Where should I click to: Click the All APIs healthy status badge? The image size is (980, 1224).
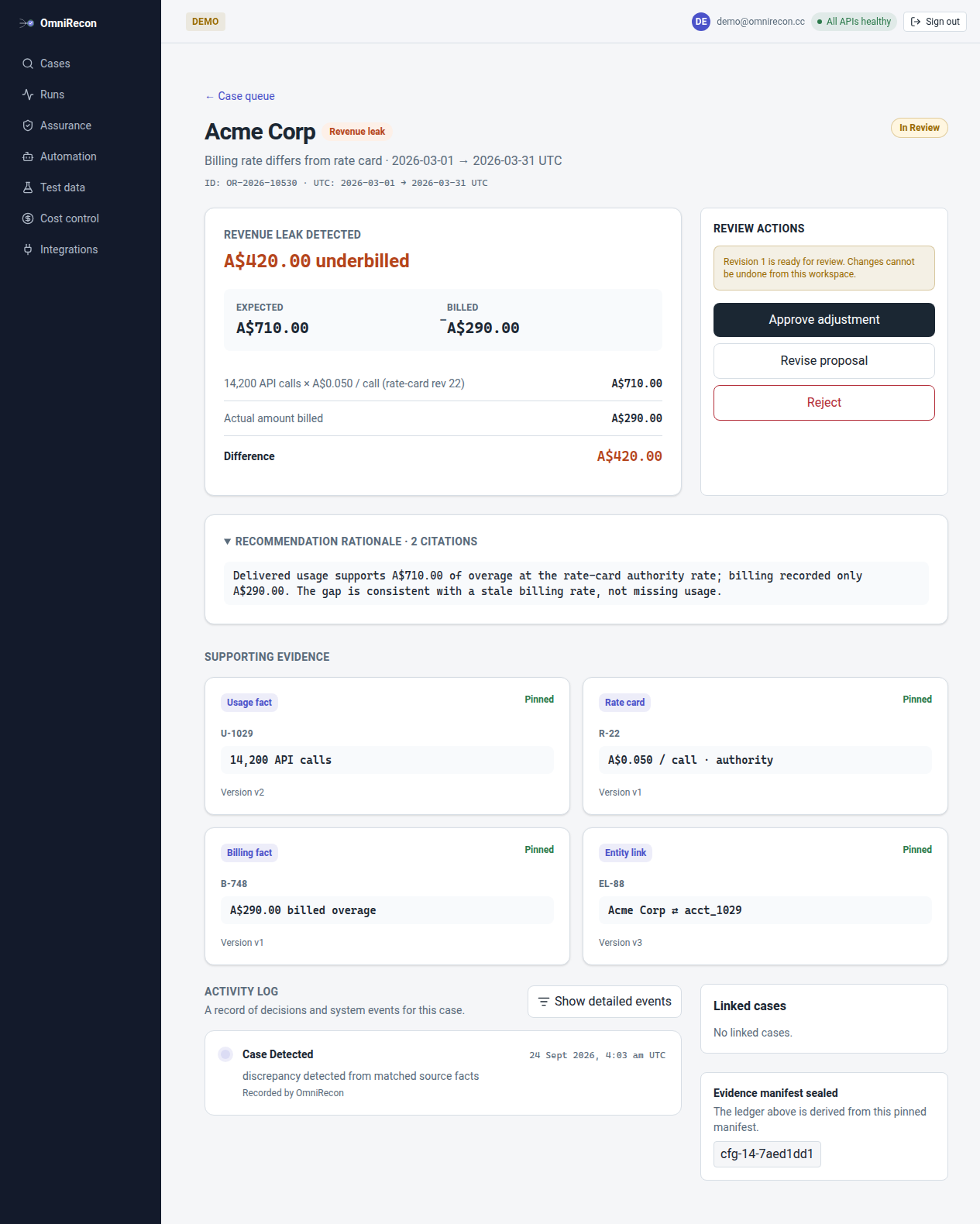point(854,22)
